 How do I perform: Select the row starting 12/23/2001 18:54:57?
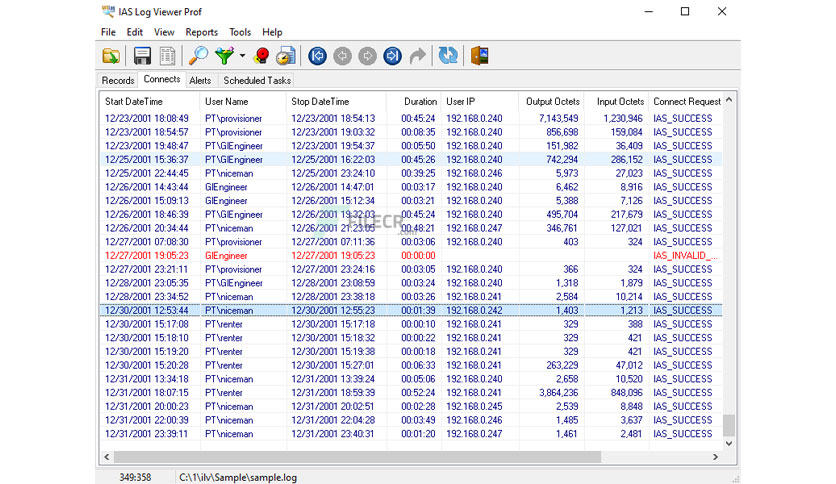411,132
